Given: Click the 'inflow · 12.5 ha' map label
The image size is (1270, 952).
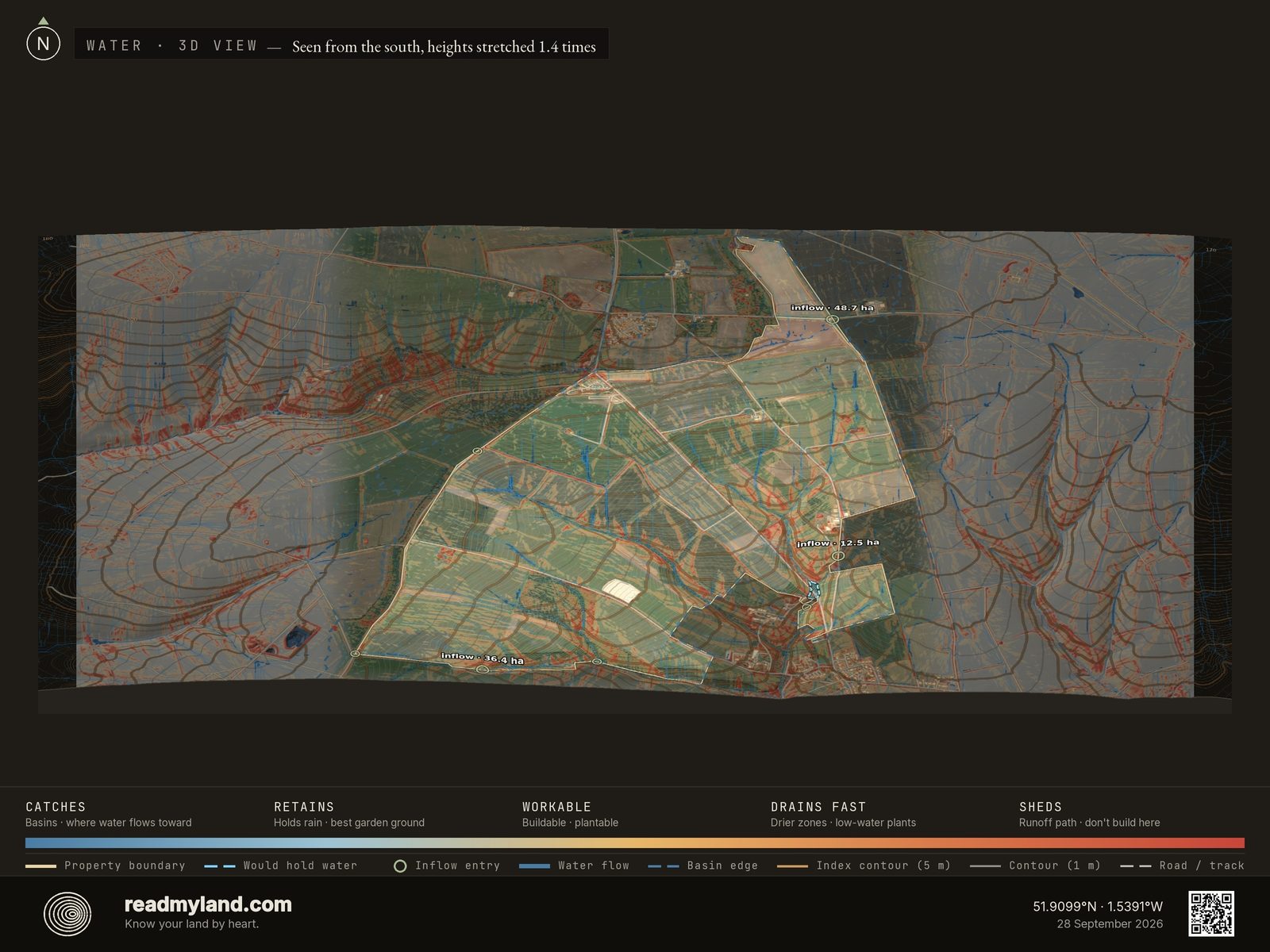Looking at the screenshot, I should pos(838,543).
